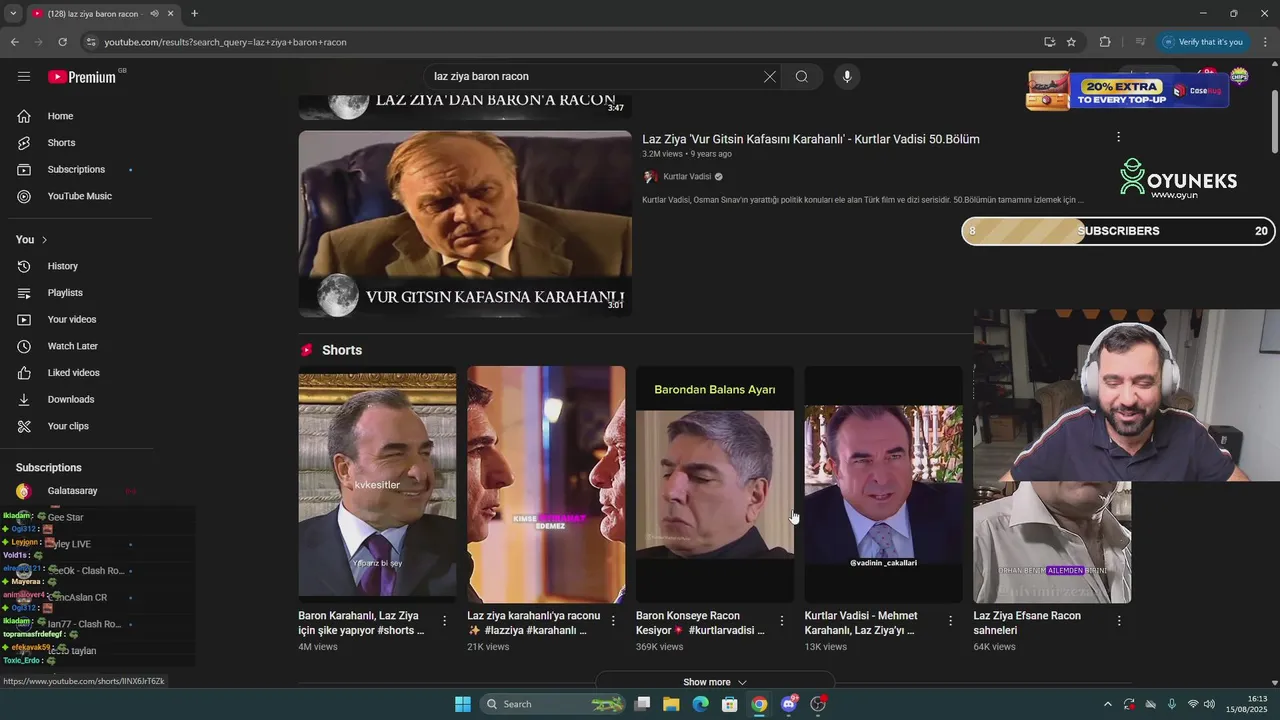Open options for Baron Karahanlı short
The height and width of the screenshot is (720, 1280).
coord(445,621)
